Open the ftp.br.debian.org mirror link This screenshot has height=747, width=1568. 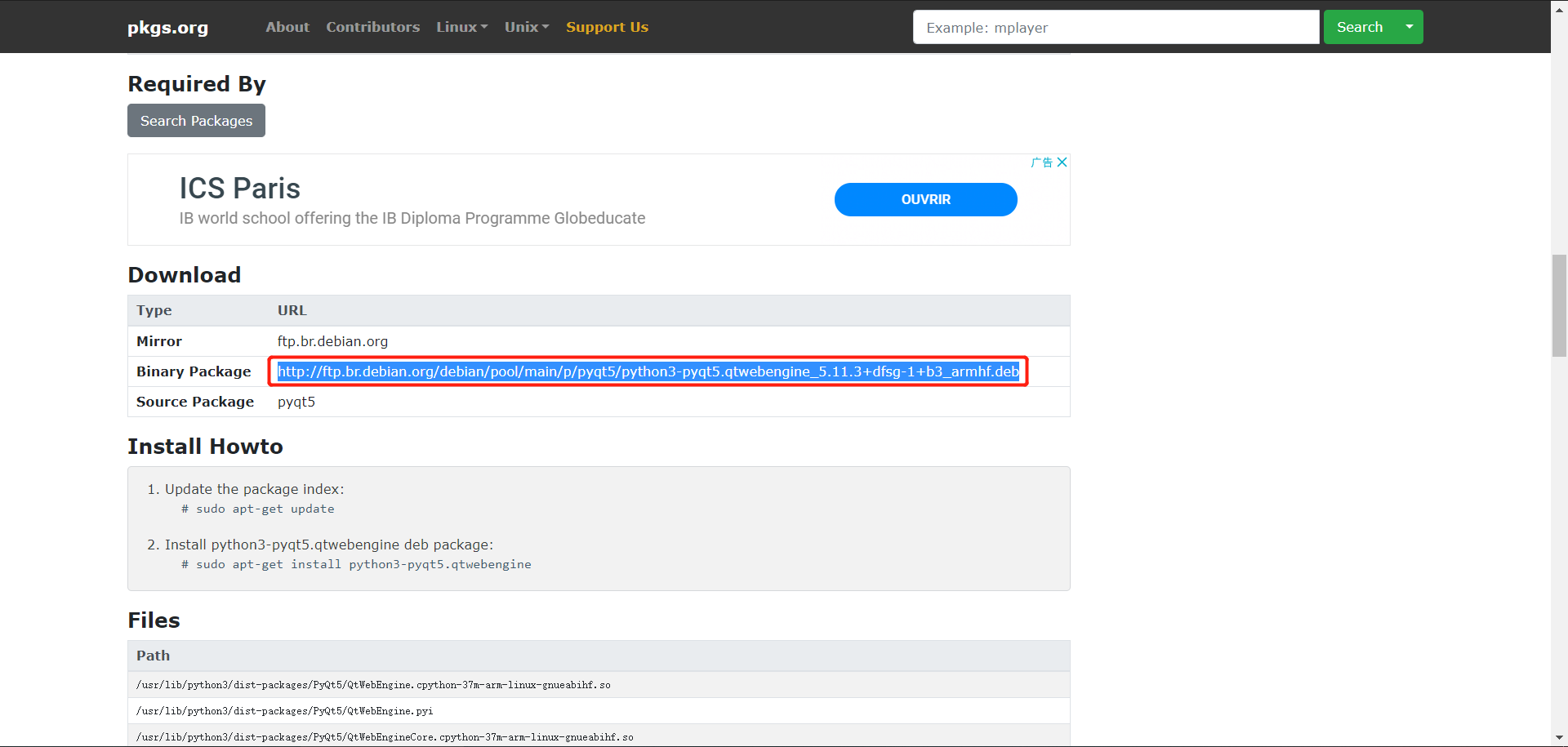click(x=332, y=341)
